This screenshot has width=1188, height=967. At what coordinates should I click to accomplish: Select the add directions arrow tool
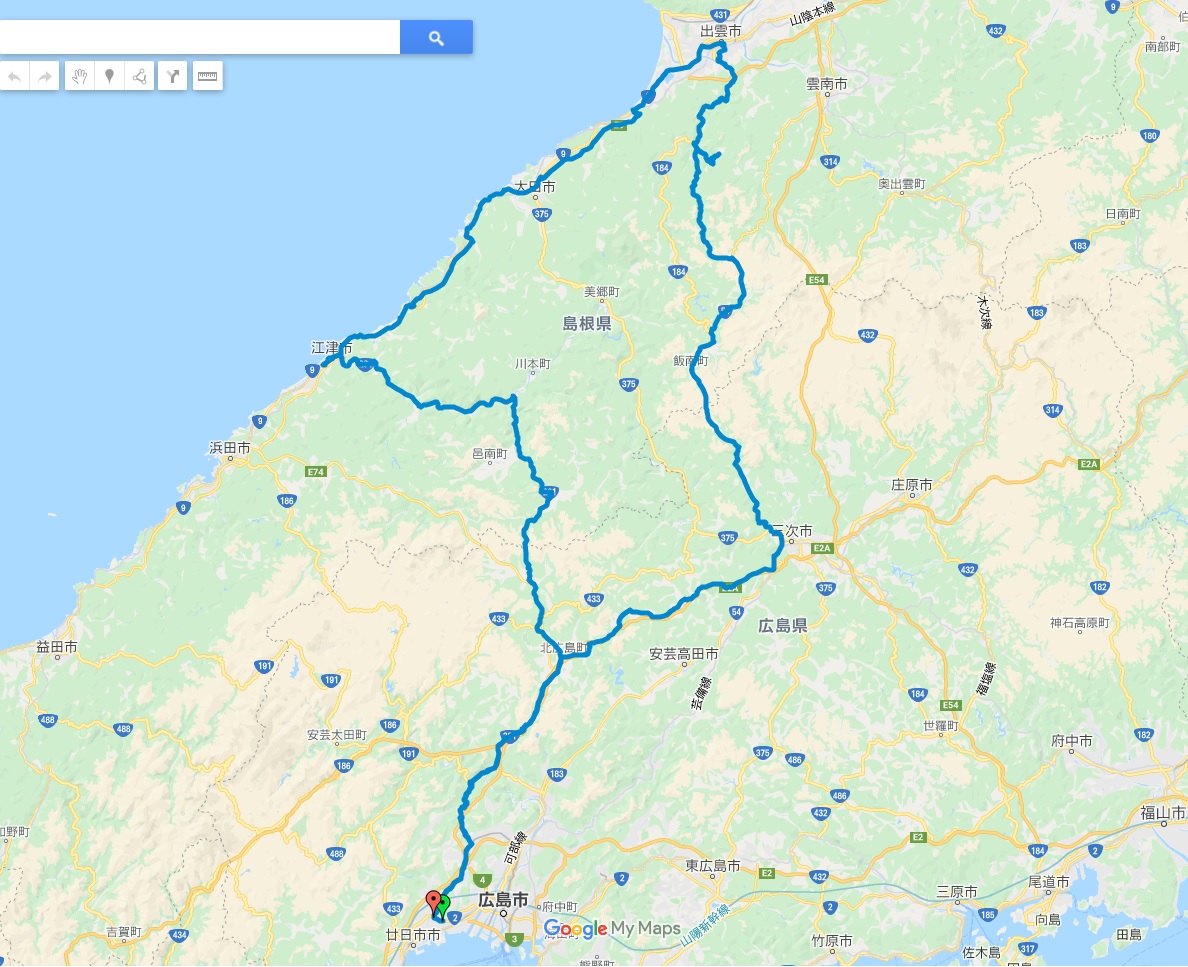click(173, 76)
